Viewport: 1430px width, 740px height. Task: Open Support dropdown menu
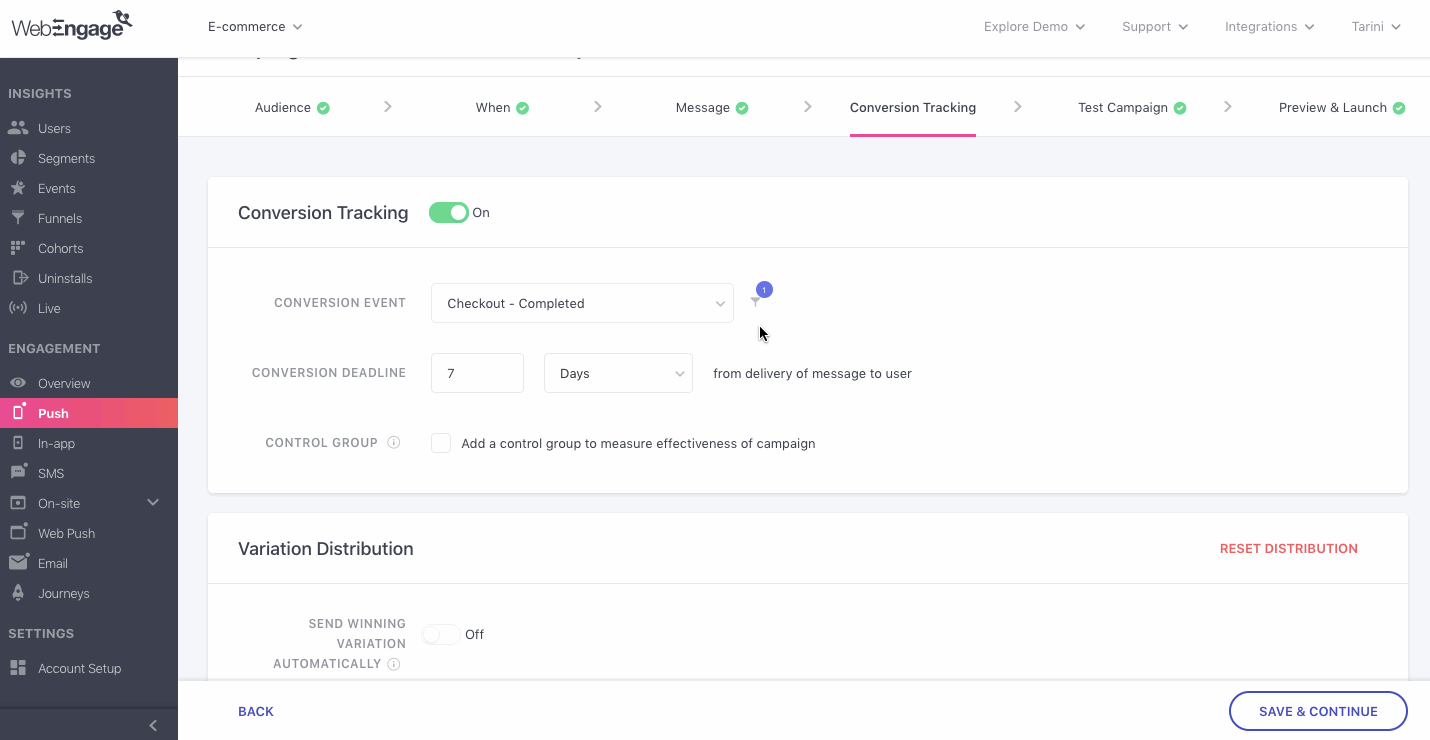click(1155, 27)
